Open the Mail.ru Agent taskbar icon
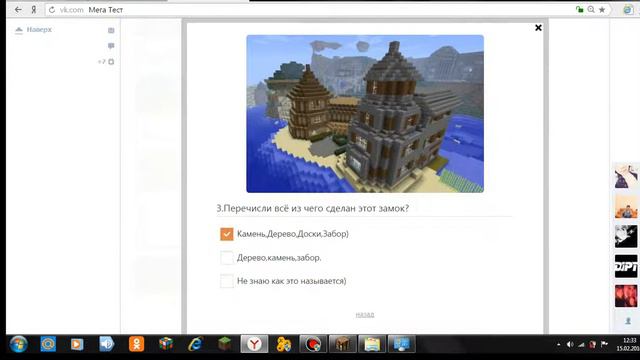The height and width of the screenshot is (360, 640). coord(48,344)
